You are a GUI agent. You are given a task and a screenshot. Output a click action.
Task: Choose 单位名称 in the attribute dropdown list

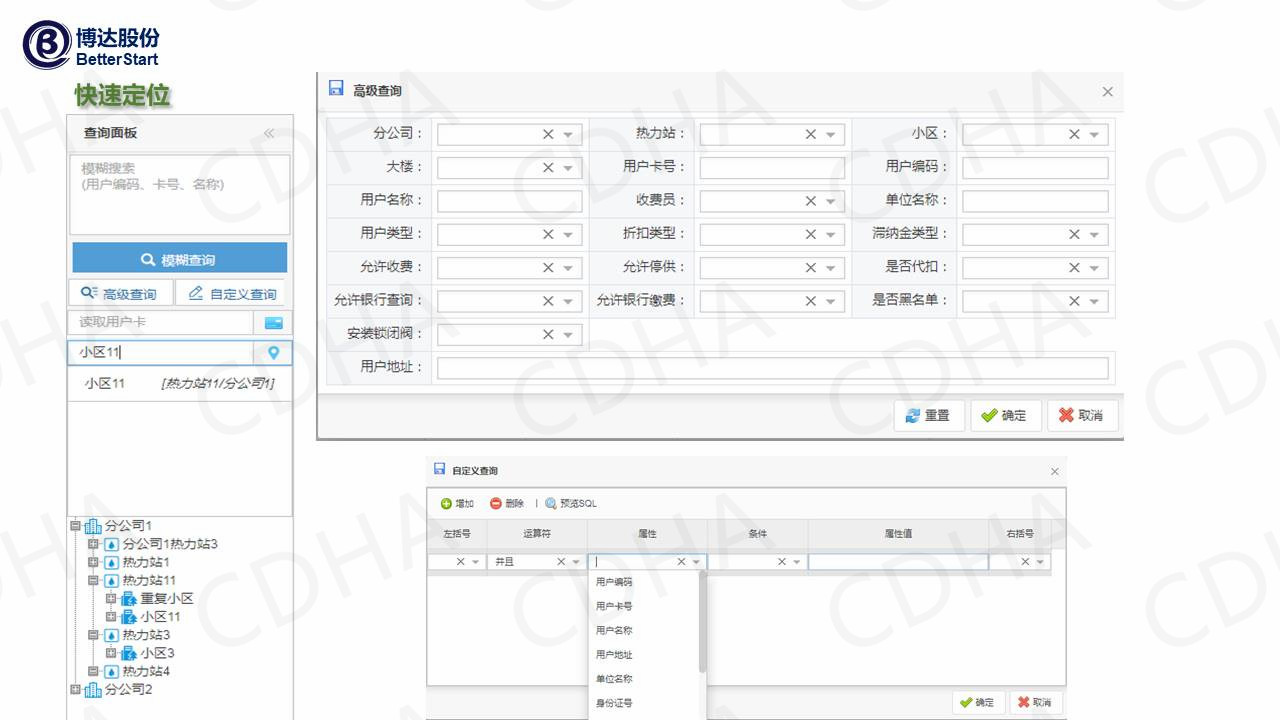[x=614, y=679]
